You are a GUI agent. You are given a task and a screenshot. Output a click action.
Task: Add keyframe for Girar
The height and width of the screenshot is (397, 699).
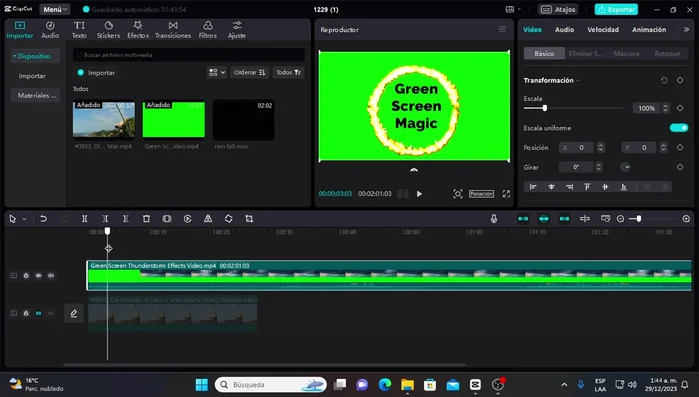point(680,167)
